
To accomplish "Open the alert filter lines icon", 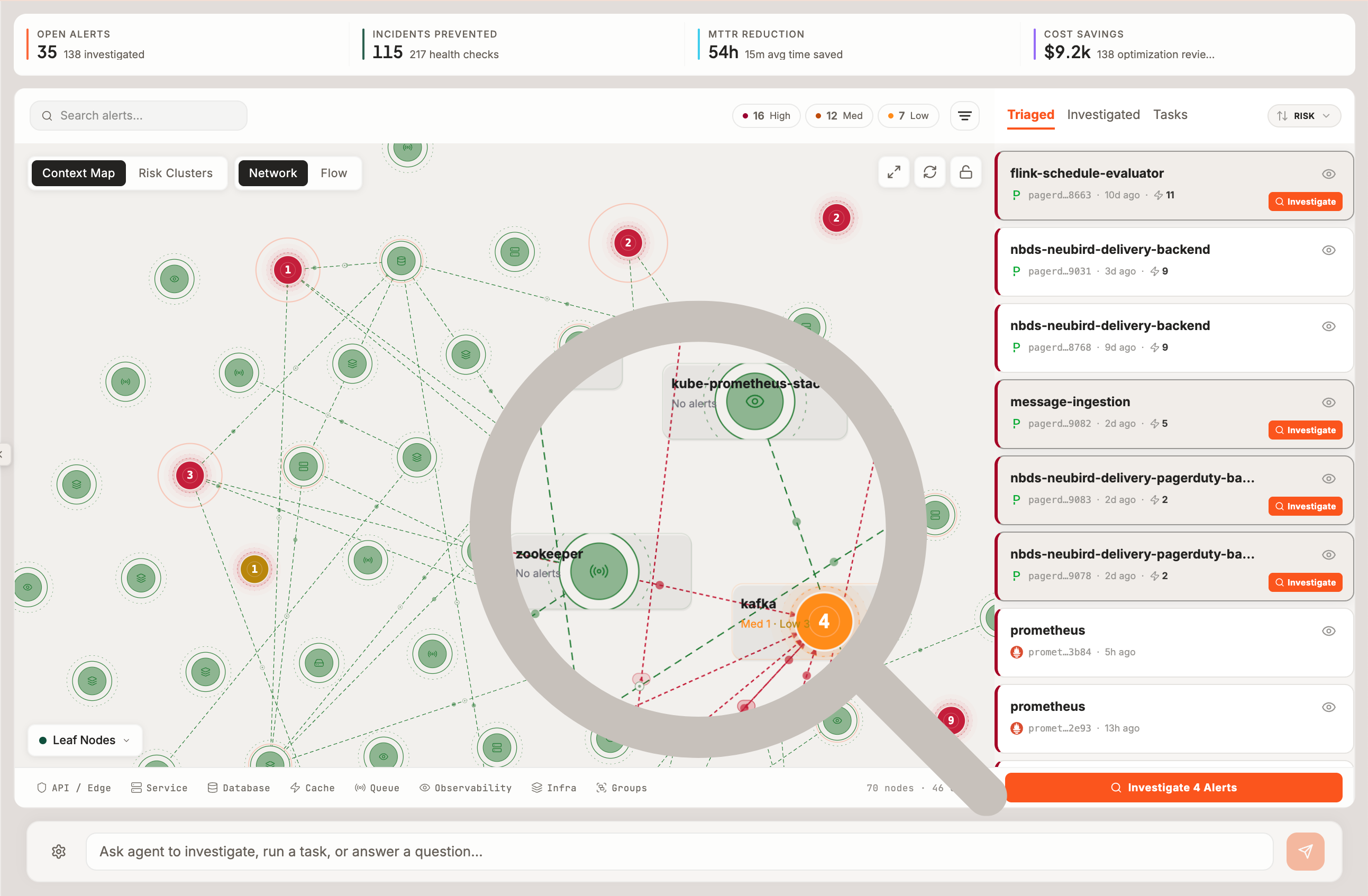I will pos(964,115).
